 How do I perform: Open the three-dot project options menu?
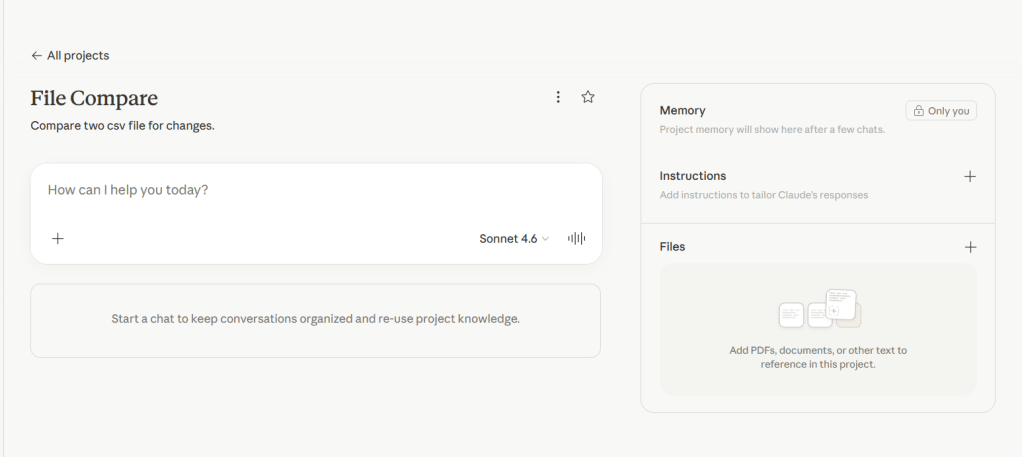click(x=558, y=97)
